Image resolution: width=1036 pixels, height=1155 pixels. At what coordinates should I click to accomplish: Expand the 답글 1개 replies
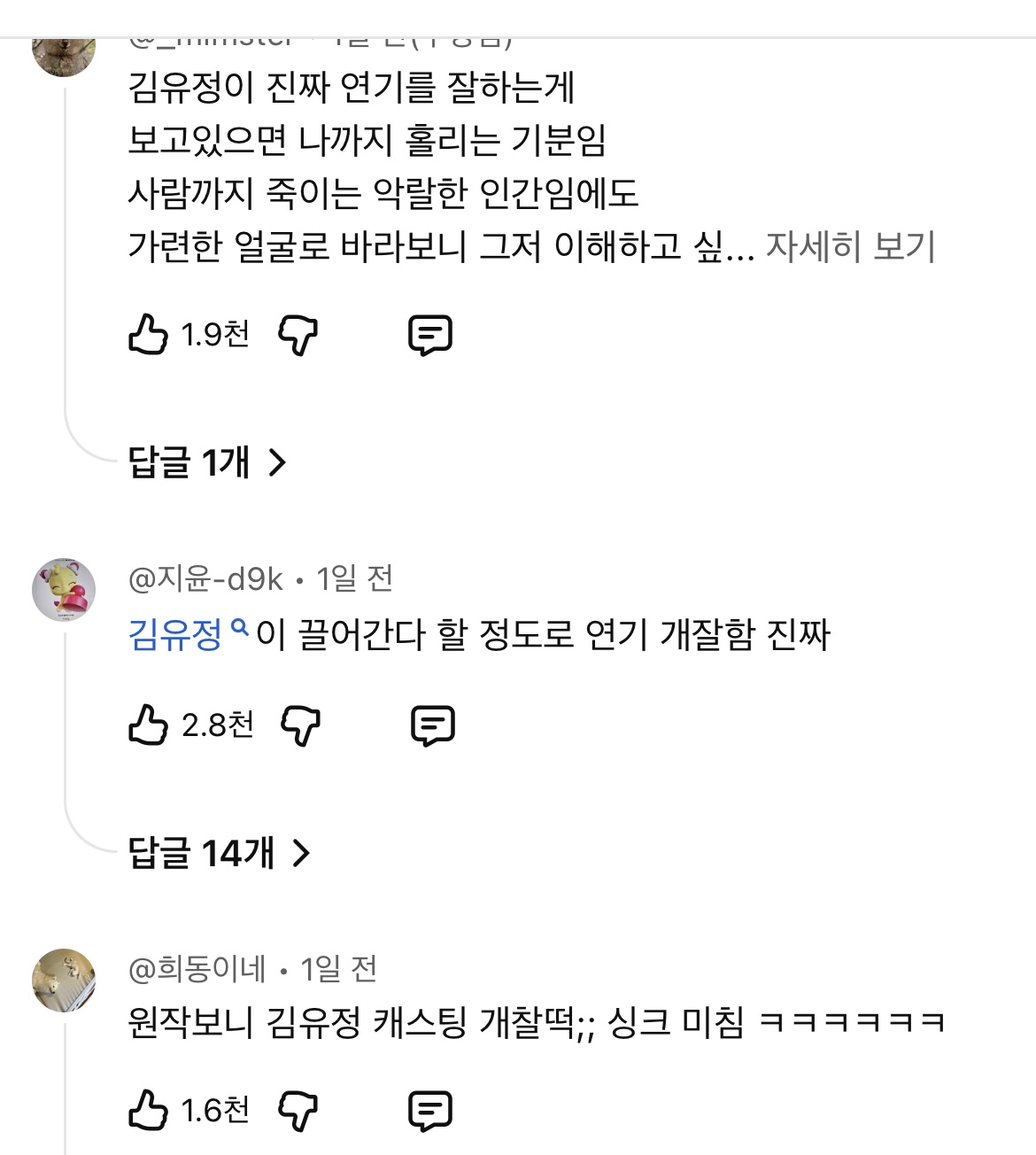[208, 461]
